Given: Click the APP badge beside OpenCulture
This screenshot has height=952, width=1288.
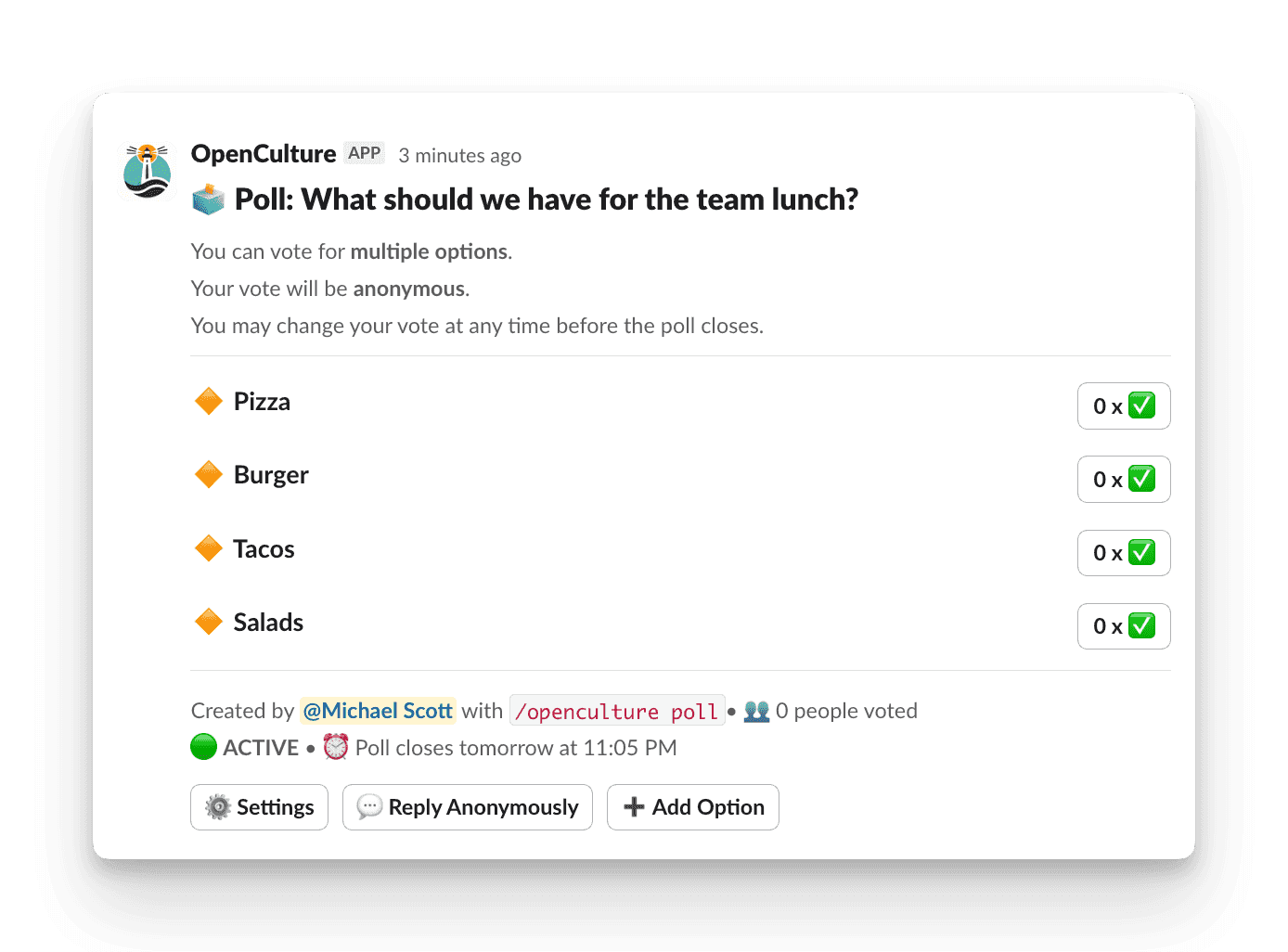Looking at the screenshot, I should [365, 152].
